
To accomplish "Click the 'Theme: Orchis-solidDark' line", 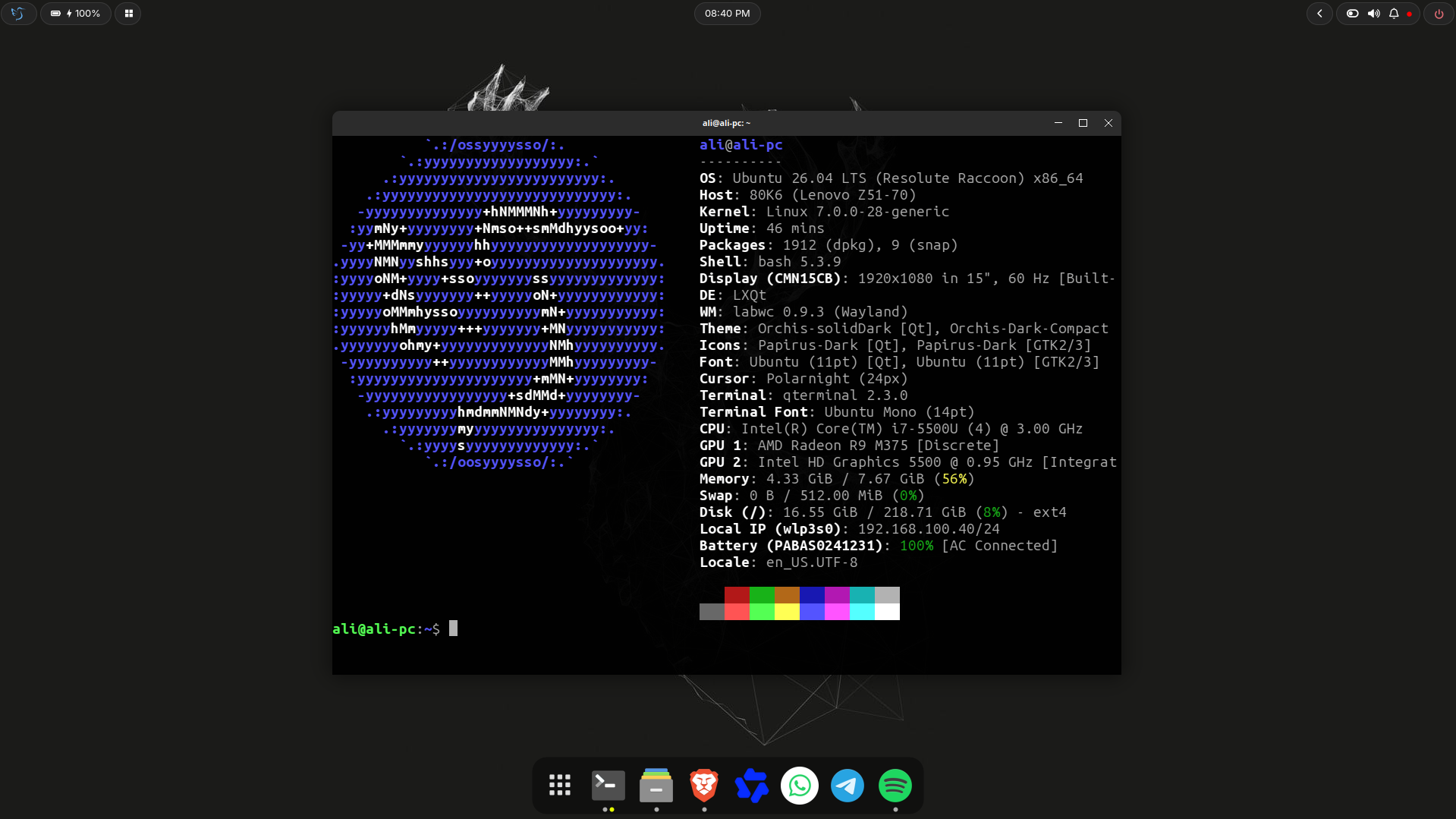I will [904, 329].
